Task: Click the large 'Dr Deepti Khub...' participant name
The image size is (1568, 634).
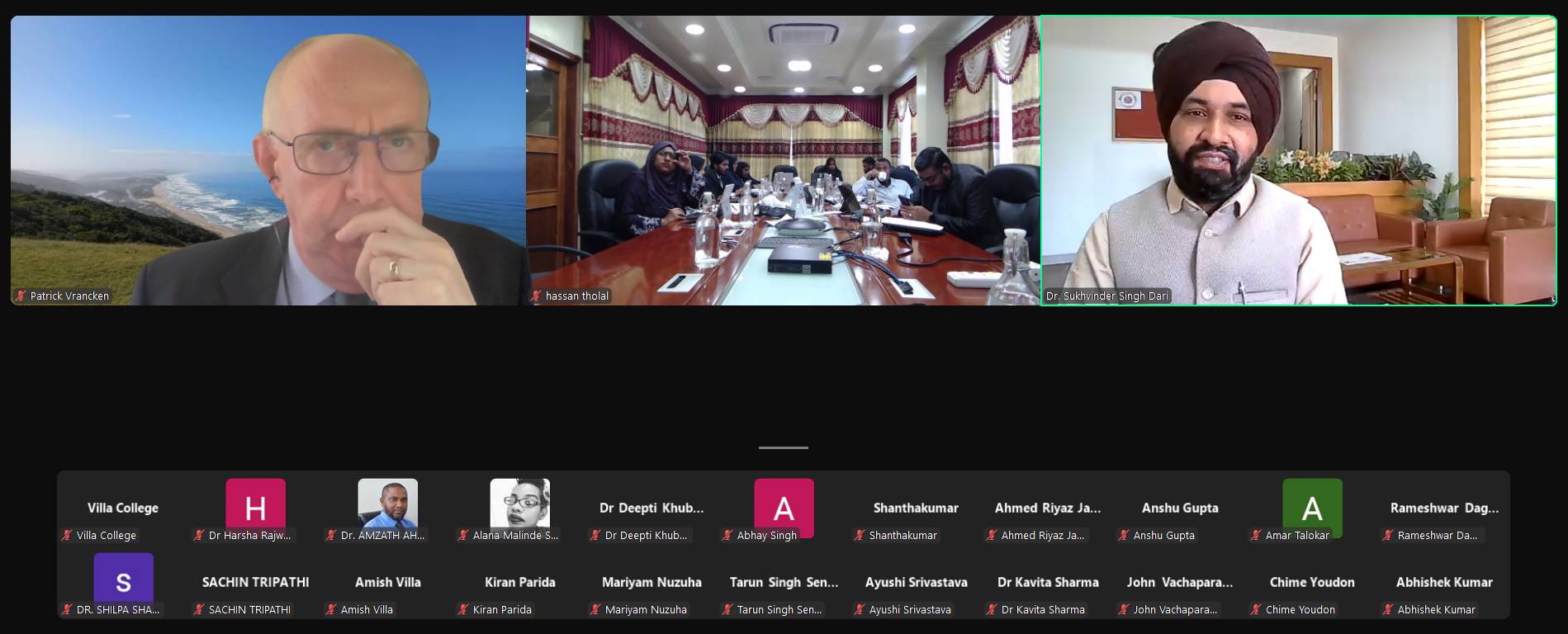Action: [x=651, y=508]
